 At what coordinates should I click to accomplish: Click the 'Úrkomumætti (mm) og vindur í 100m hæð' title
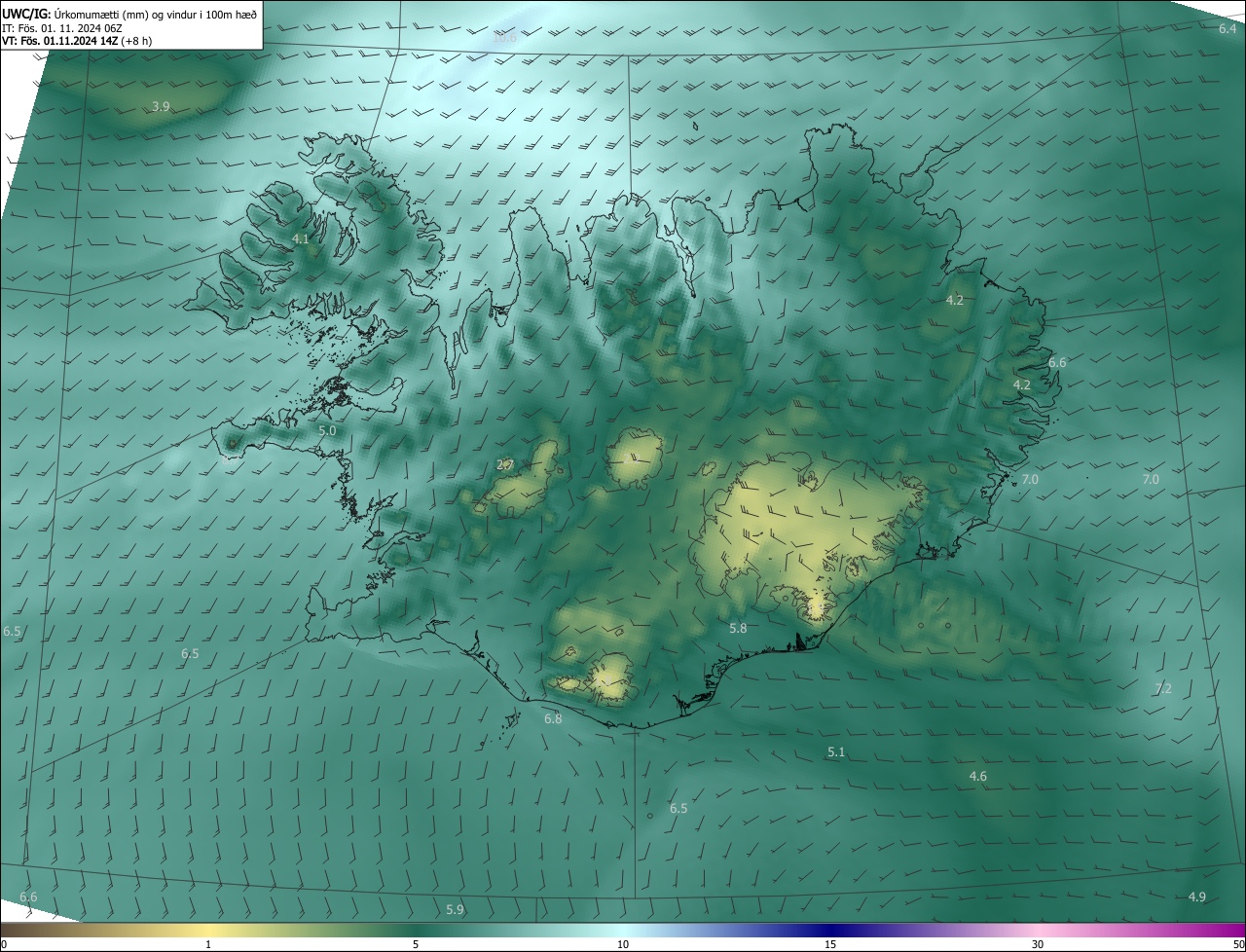tap(154, 13)
